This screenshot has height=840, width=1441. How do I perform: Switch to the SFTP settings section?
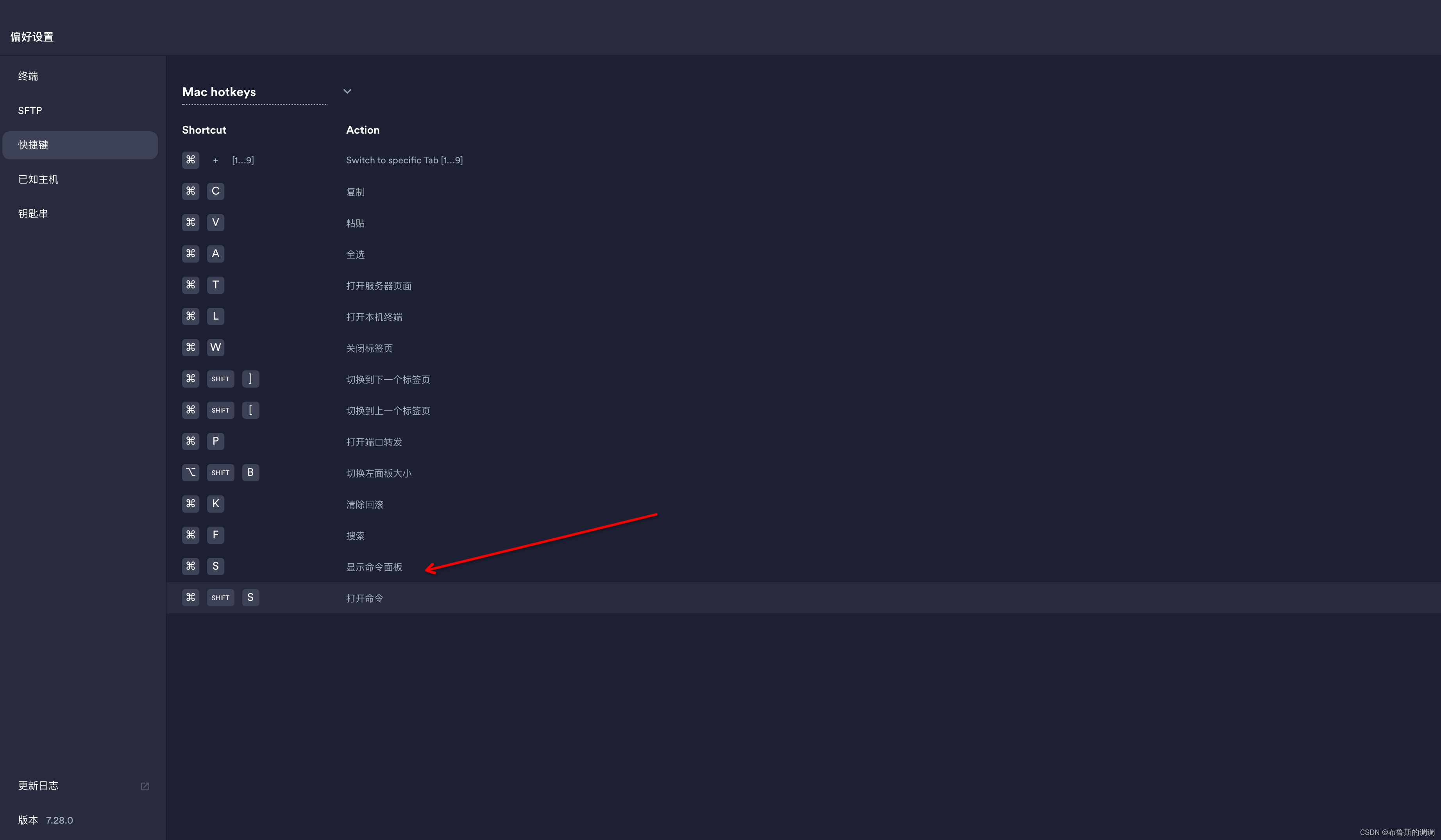click(x=30, y=110)
